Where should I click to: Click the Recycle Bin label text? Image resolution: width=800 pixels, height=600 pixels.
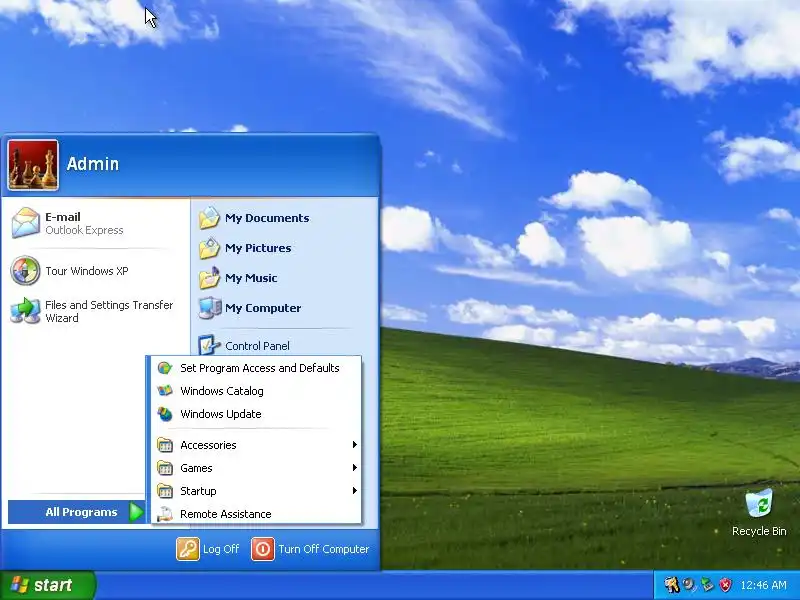pyautogui.click(x=759, y=531)
